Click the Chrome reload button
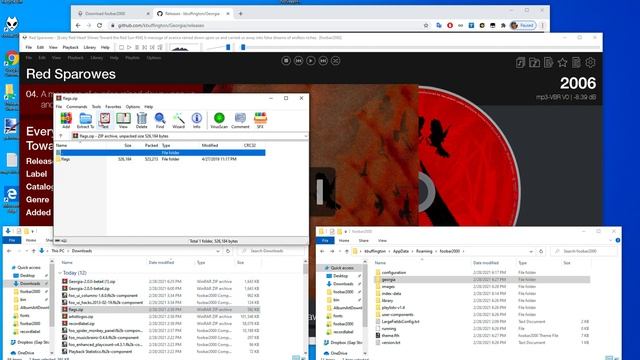The image size is (640, 360). [99, 25]
